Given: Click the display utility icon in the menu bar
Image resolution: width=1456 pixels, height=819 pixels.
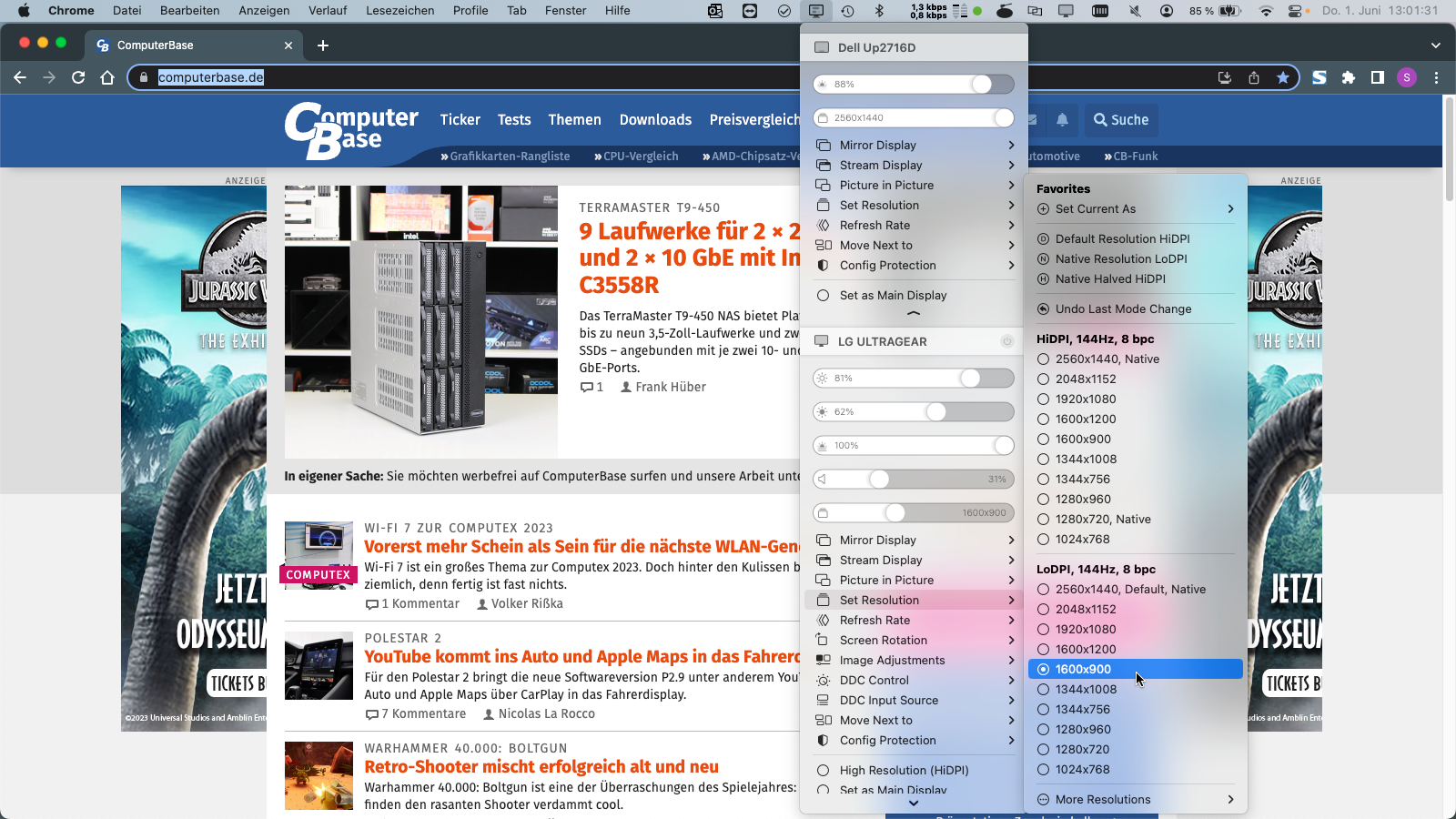Looking at the screenshot, I should pyautogui.click(x=816, y=11).
